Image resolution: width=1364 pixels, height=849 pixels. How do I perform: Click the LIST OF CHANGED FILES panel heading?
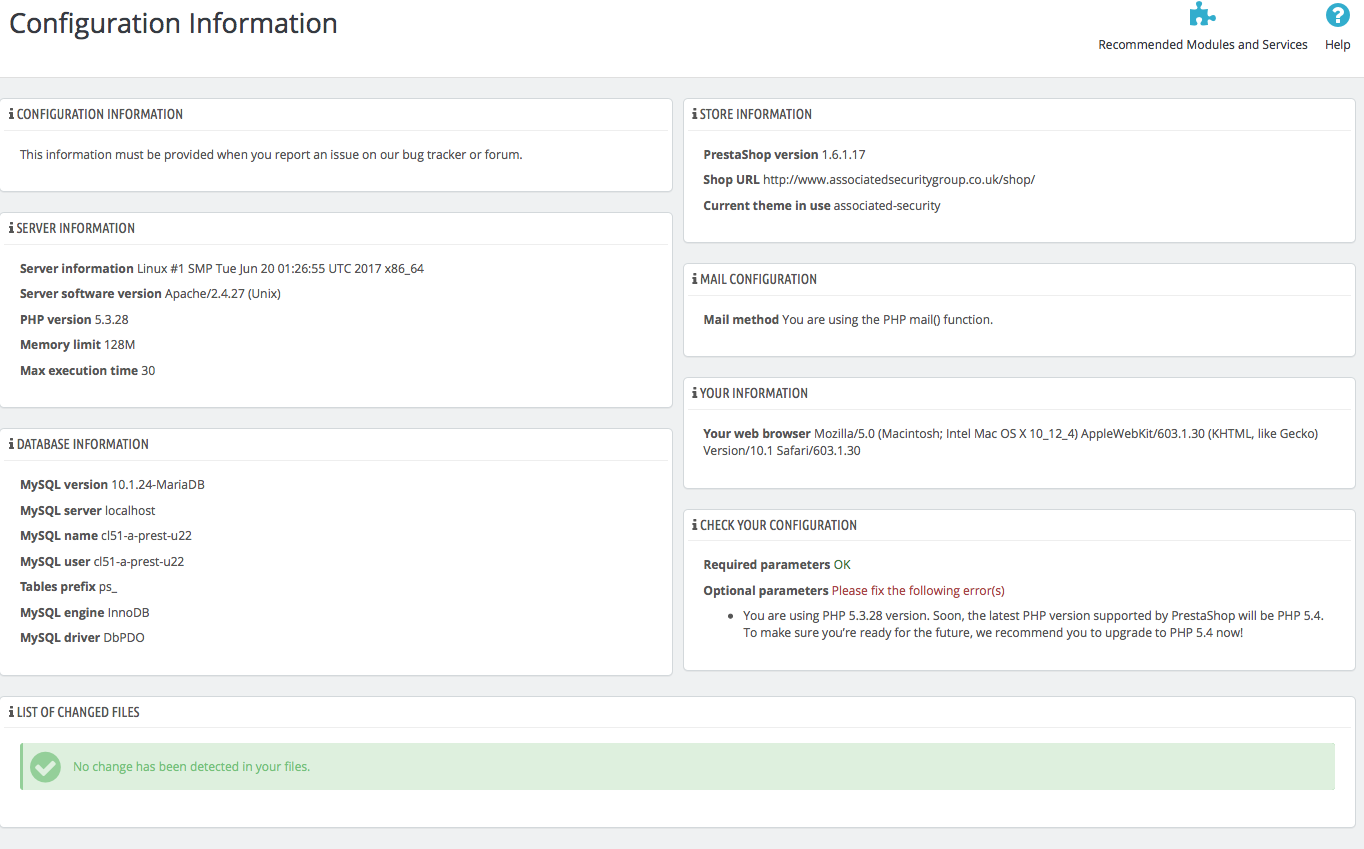click(x=78, y=712)
